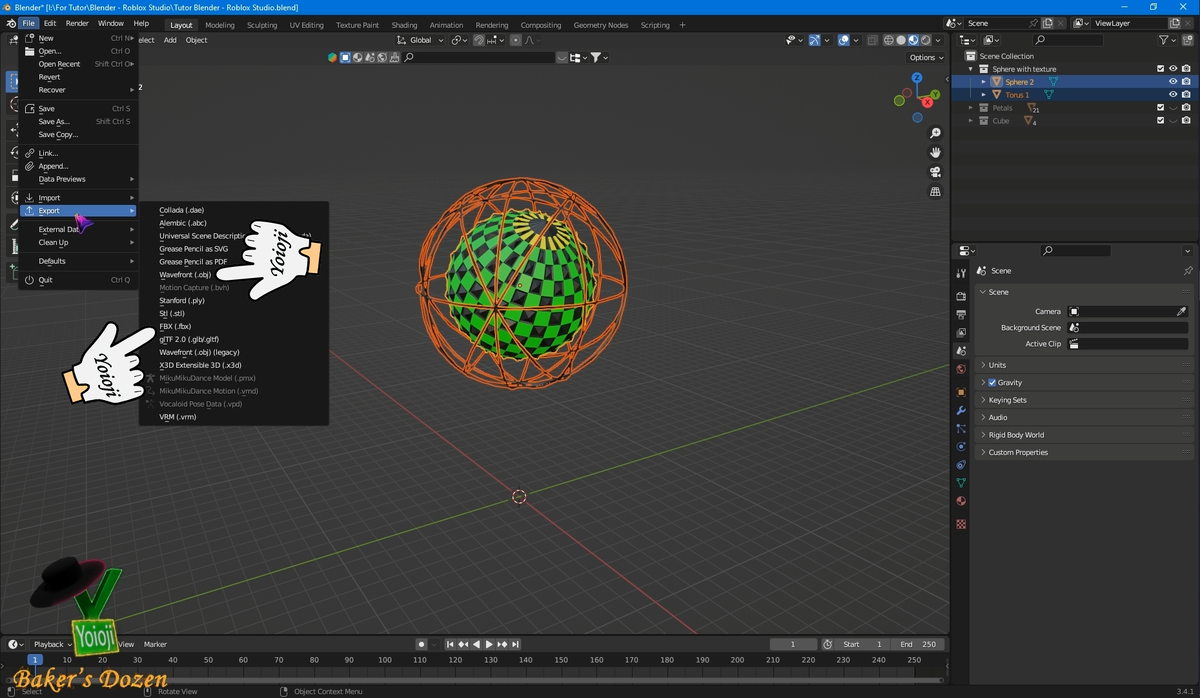
Task: Open the Texture properties checker icon
Action: pos(961,524)
